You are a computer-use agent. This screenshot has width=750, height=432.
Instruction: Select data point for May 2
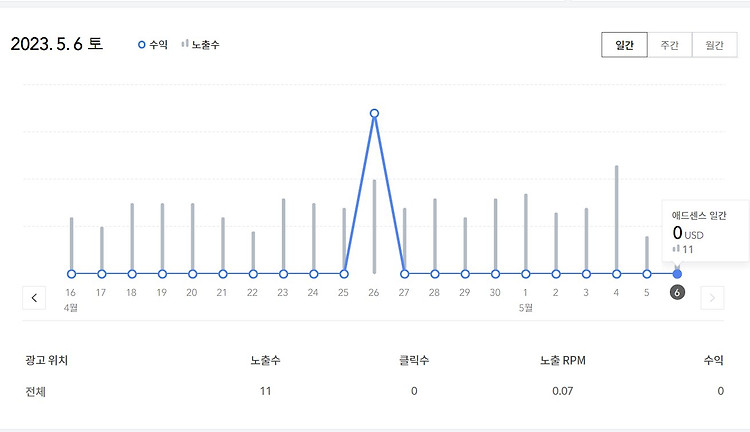point(556,274)
